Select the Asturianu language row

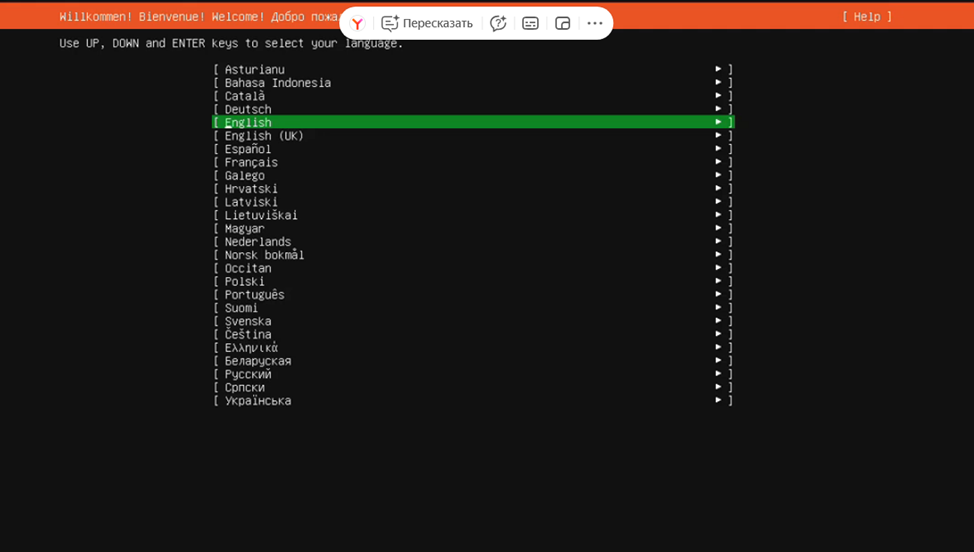tap(473, 70)
